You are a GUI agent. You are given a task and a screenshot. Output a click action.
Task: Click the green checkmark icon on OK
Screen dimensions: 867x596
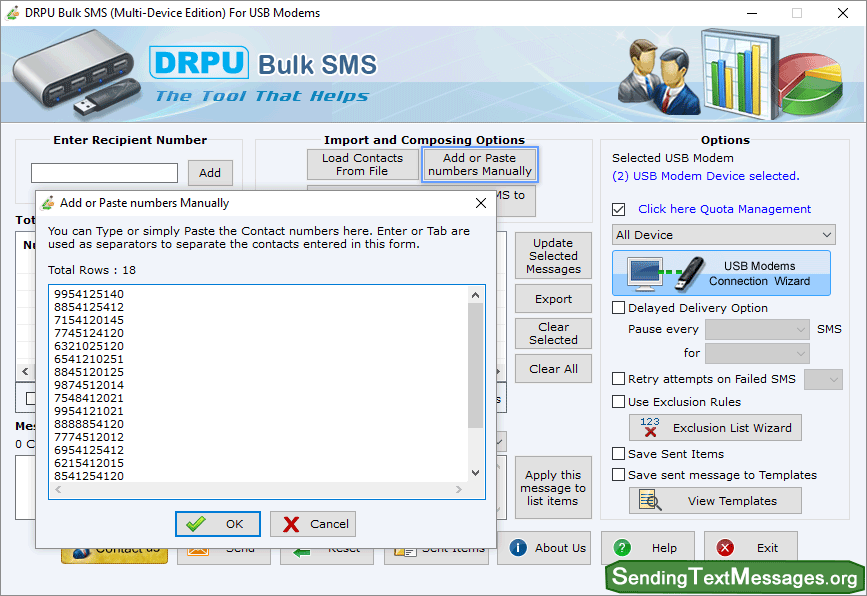tap(196, 524)
